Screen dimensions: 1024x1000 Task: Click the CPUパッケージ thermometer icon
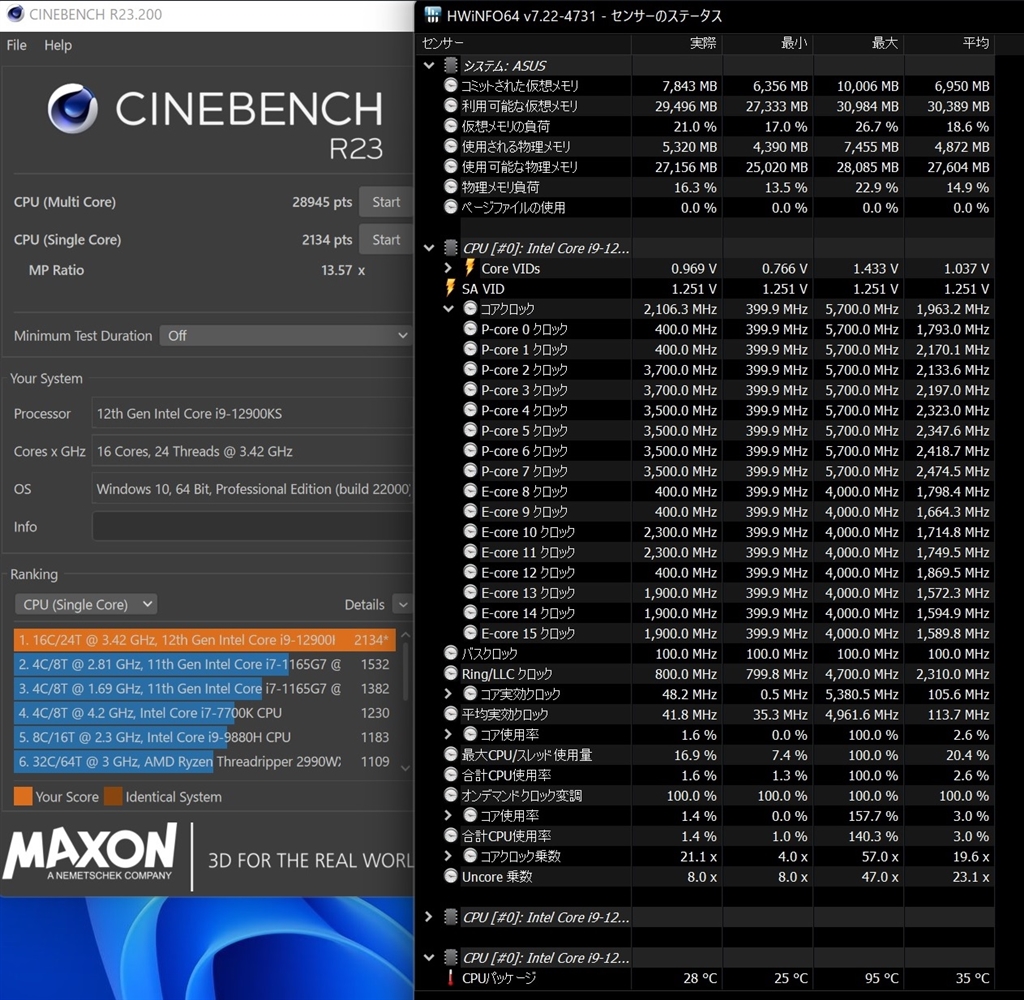[x=450, y=978]
